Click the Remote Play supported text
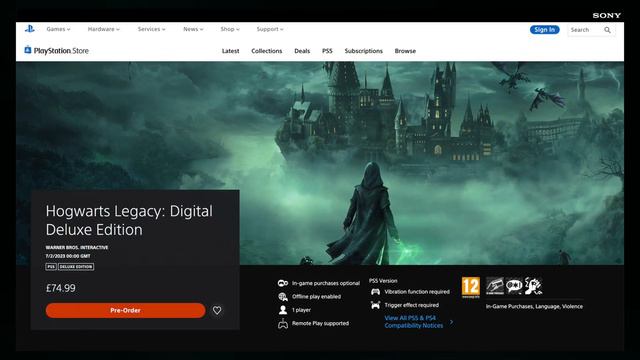640x360 pixels. pos(320,323)
